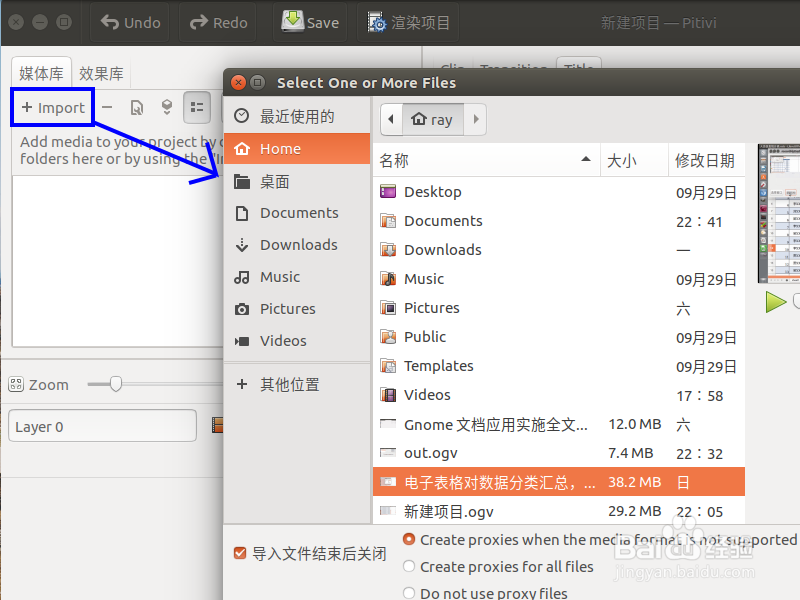Select the out.ogv file

(x=559, y=453)
